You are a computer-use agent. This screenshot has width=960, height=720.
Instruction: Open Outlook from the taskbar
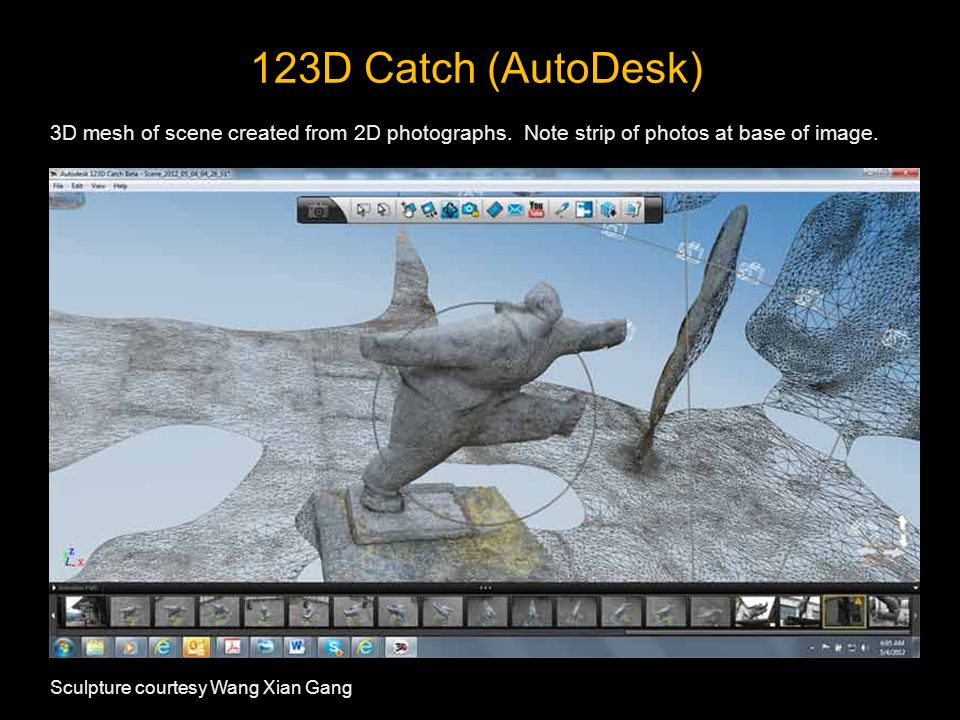click(197, 647)
